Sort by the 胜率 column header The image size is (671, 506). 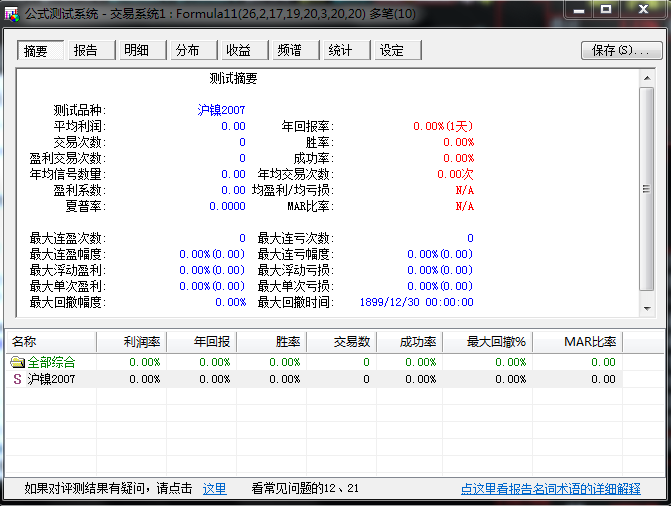coord(272,342)
